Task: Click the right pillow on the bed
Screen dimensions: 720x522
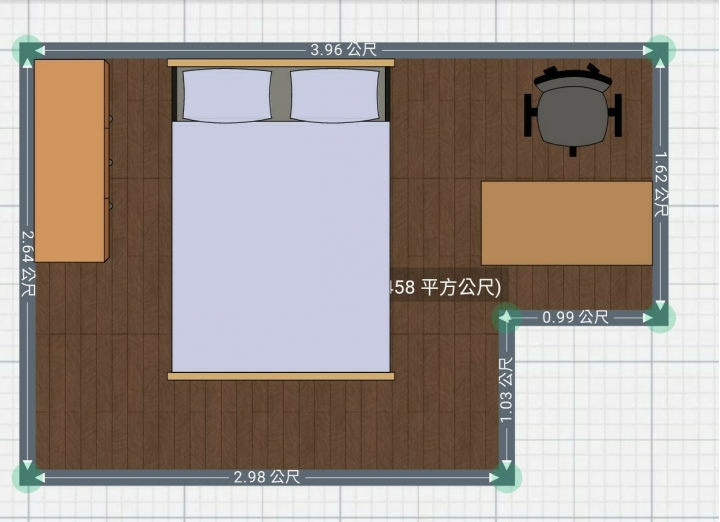Action: [335, 95]
